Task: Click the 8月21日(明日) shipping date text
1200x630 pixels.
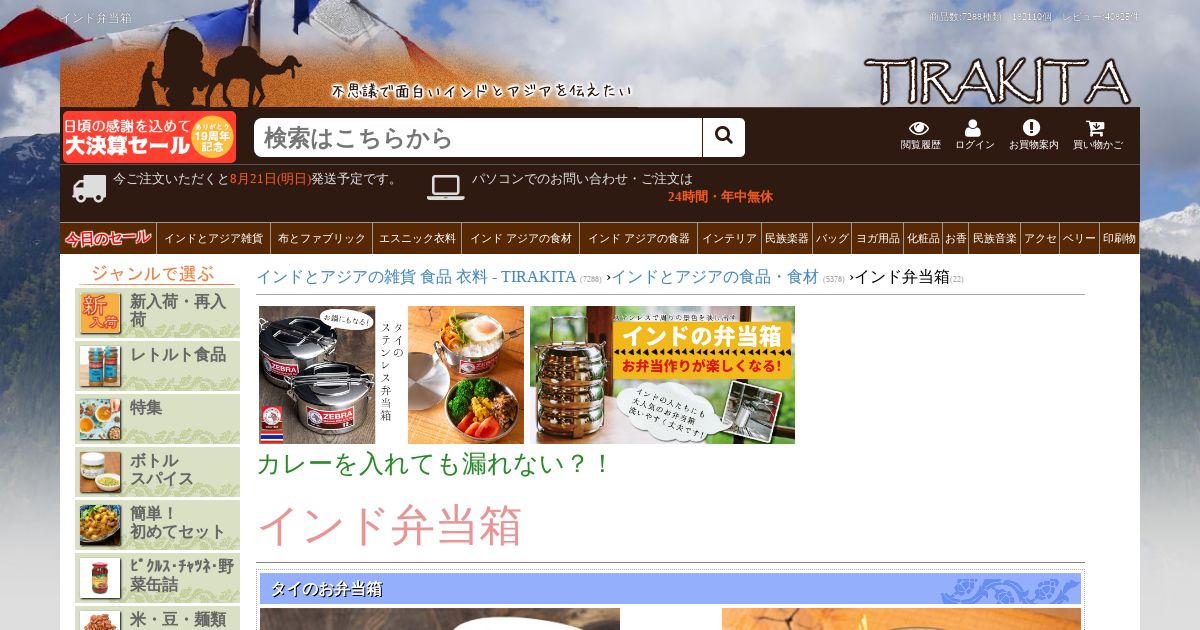Action: click(x=270, y=179)
